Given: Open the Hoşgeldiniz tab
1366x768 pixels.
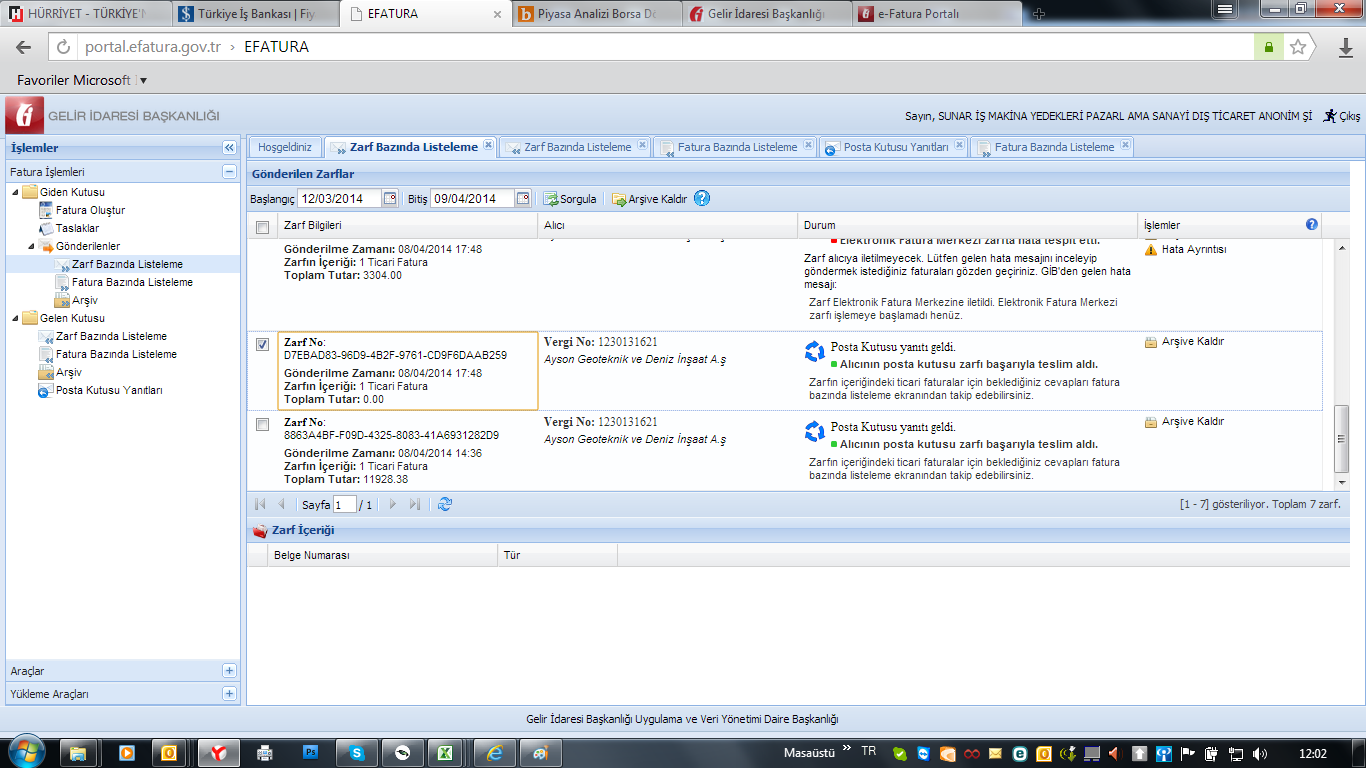Looking at the screenshot, I should tap(285, 147).
